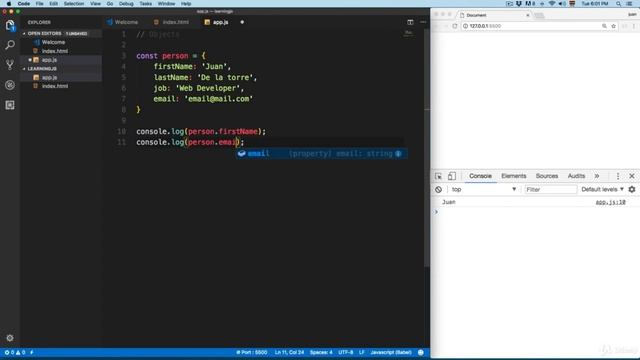
Task: Toggle the DevTools device toolbar icon
Action: point(451,176)
